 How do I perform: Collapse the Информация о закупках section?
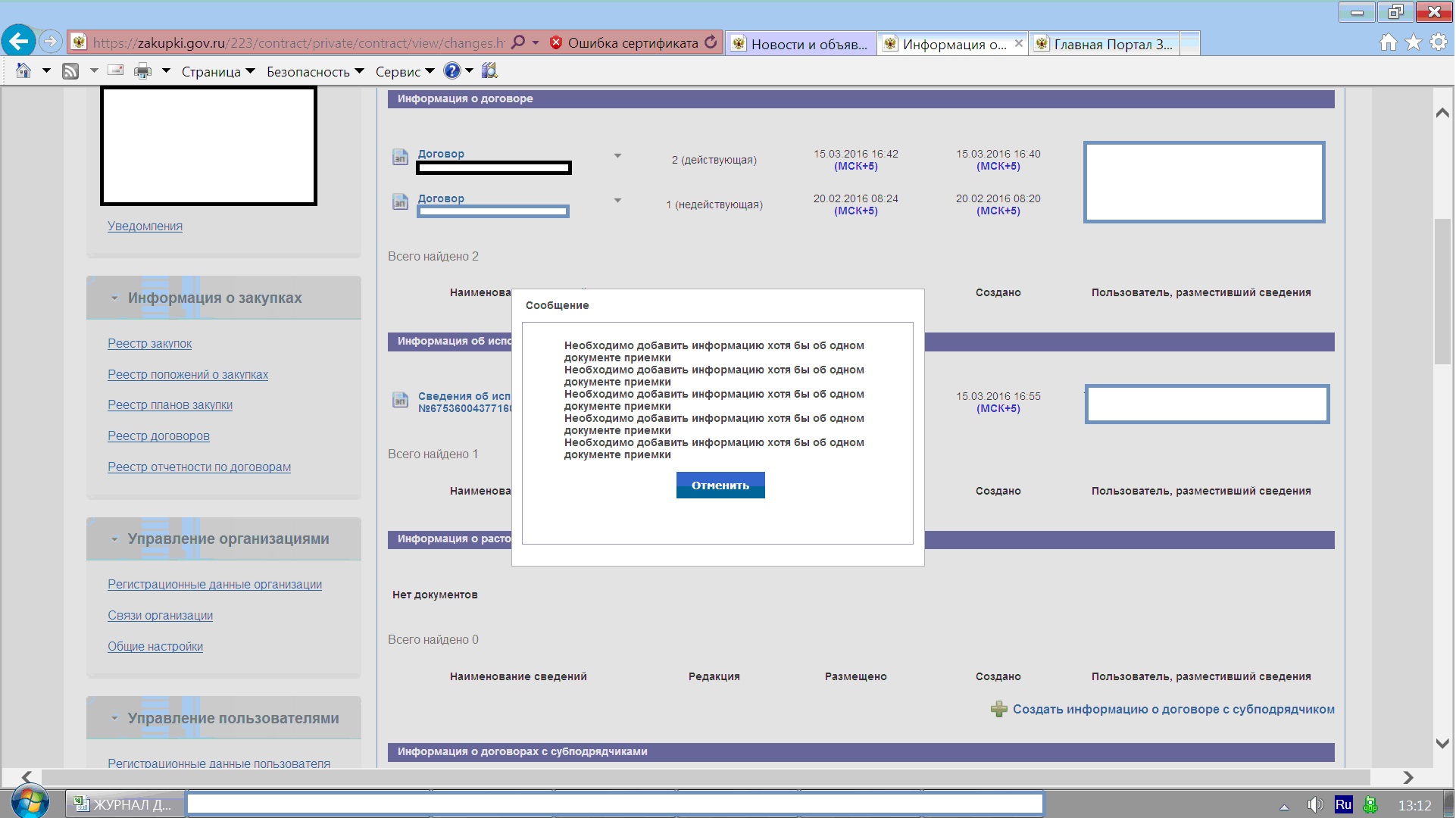[x=114, y=298]
